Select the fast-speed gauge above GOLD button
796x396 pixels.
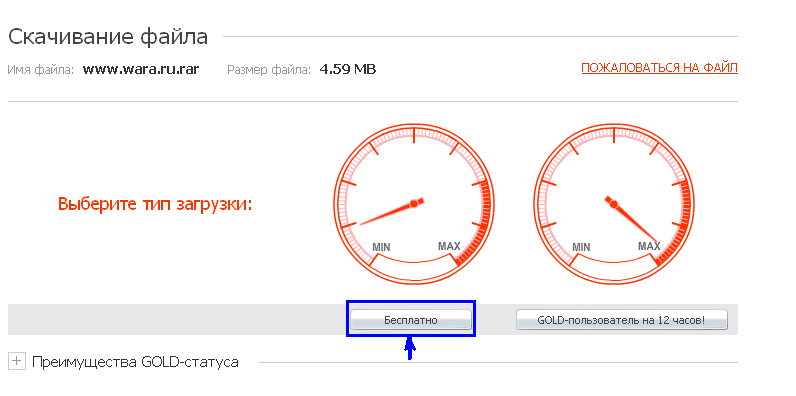[x=614, y=204]
